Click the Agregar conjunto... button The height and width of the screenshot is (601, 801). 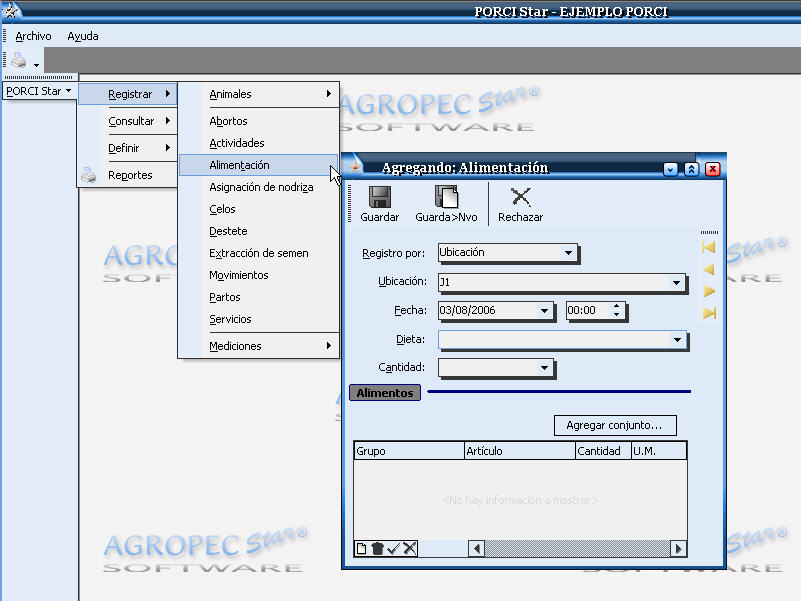[615, 425]
